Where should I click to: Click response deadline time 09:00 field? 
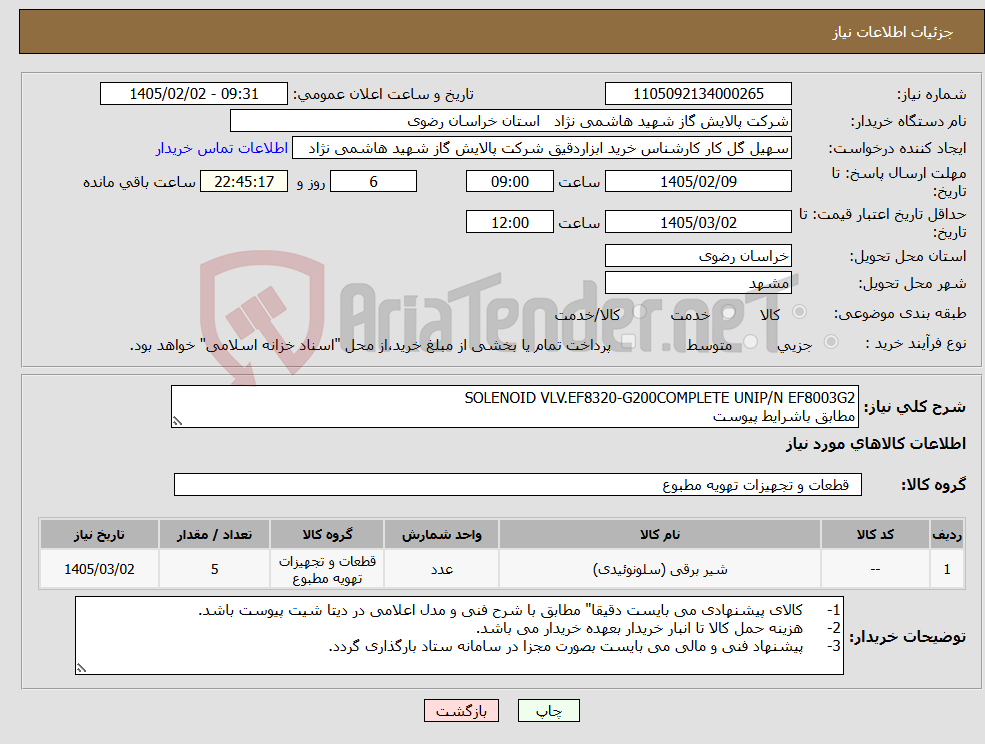pyautogui.click(x=509, y=182)
